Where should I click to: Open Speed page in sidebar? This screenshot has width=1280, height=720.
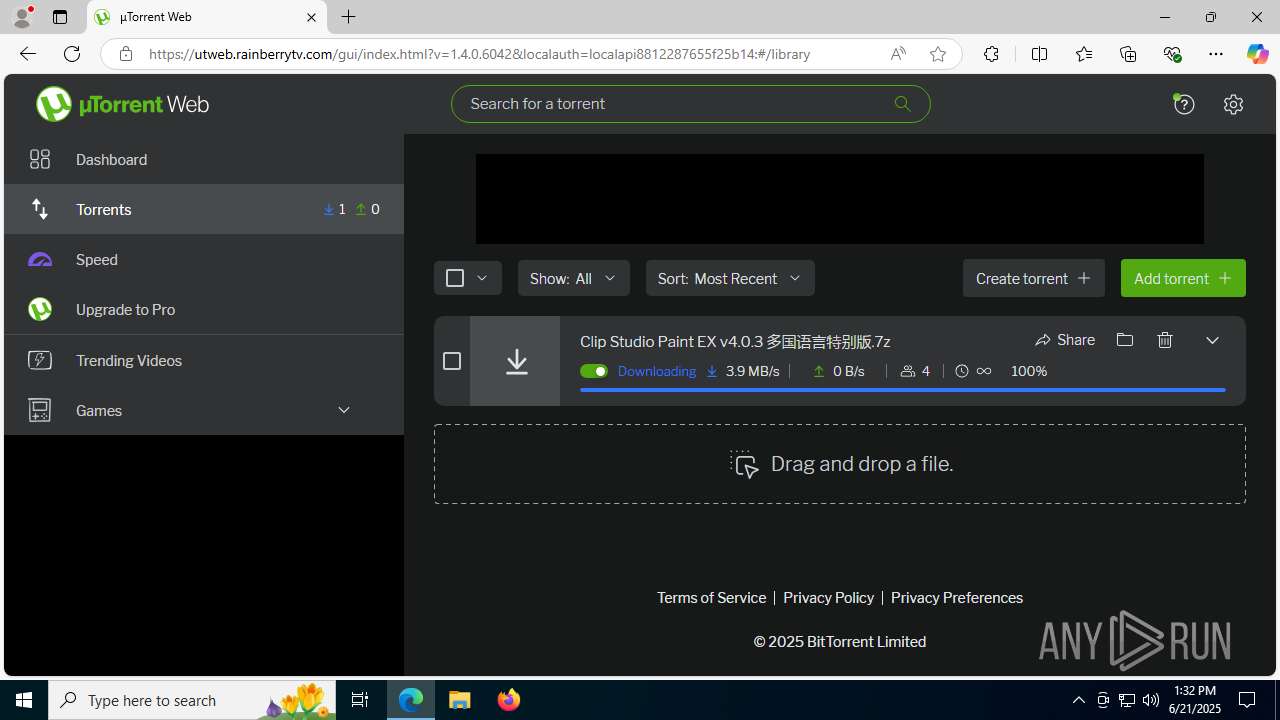pyautogui.click(x=204, y=259)
